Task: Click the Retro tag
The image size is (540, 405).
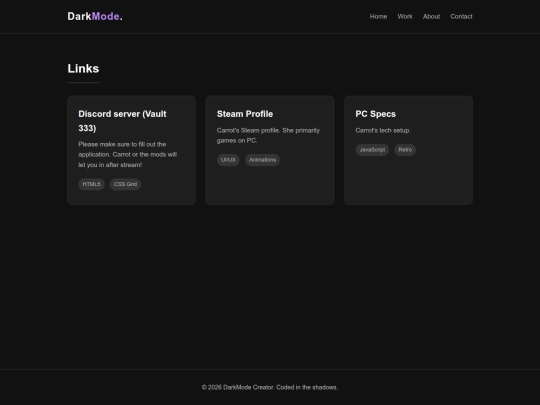Action: click(x=405, y=150)
